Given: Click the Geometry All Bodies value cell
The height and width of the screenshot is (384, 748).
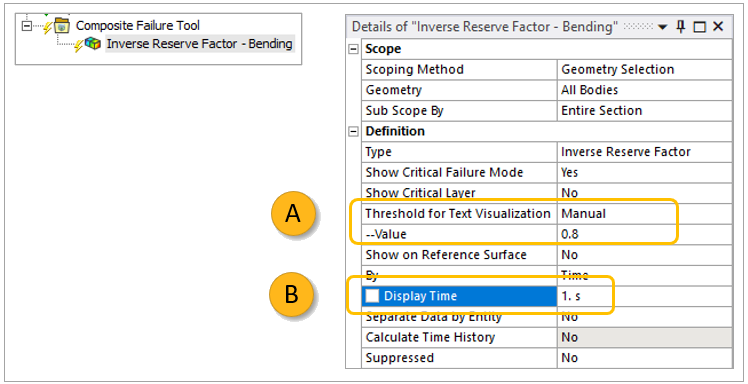Looking at the screenshot, I should click(x=644, y=90).
